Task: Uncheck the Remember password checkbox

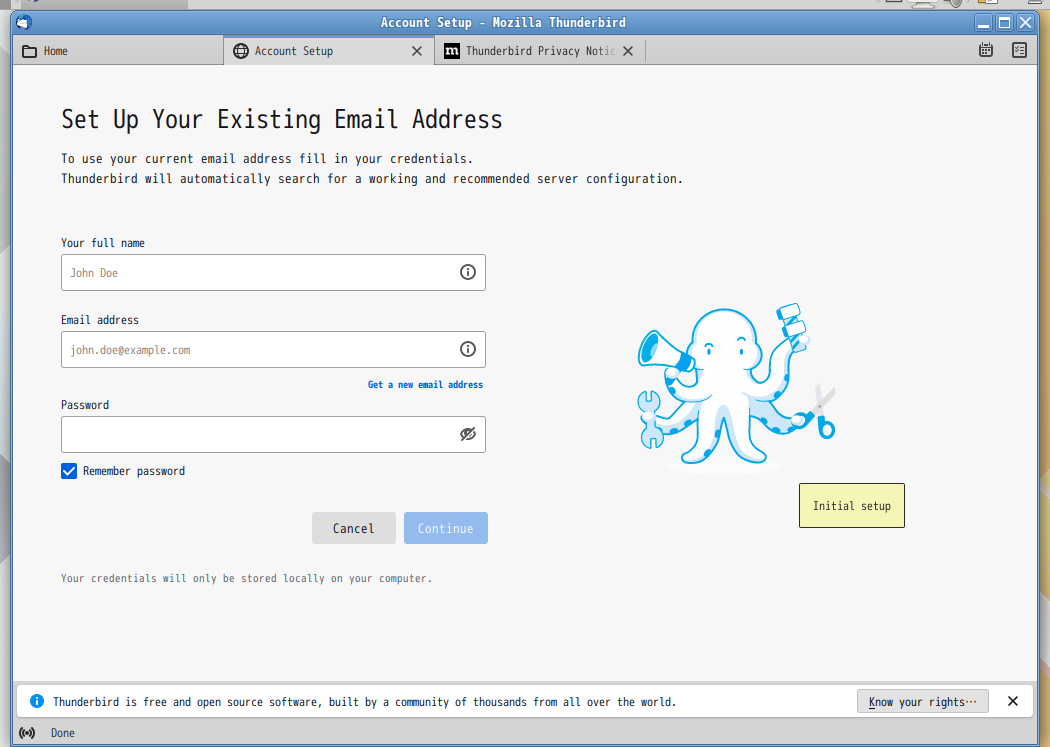Action: pyautogui.click(x=69, y=471)
